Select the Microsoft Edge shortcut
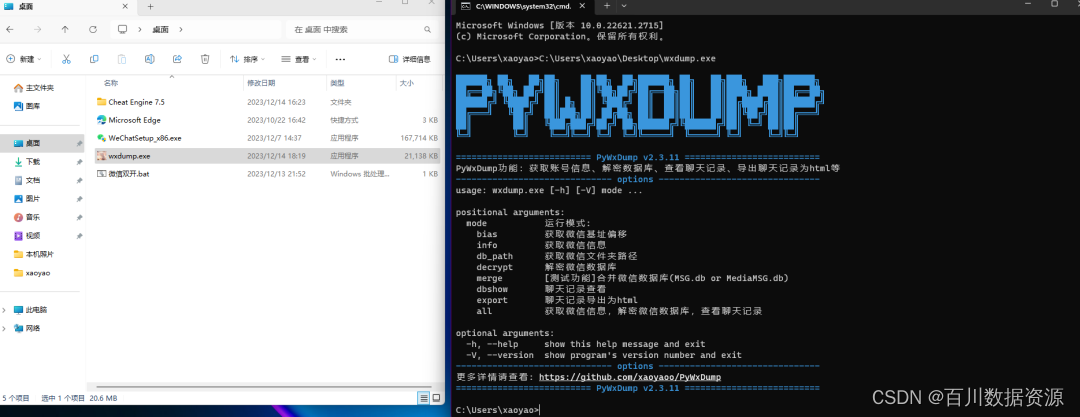This screenshot has height=417, width=1080. pyautogui.click(x=267, y=120)
